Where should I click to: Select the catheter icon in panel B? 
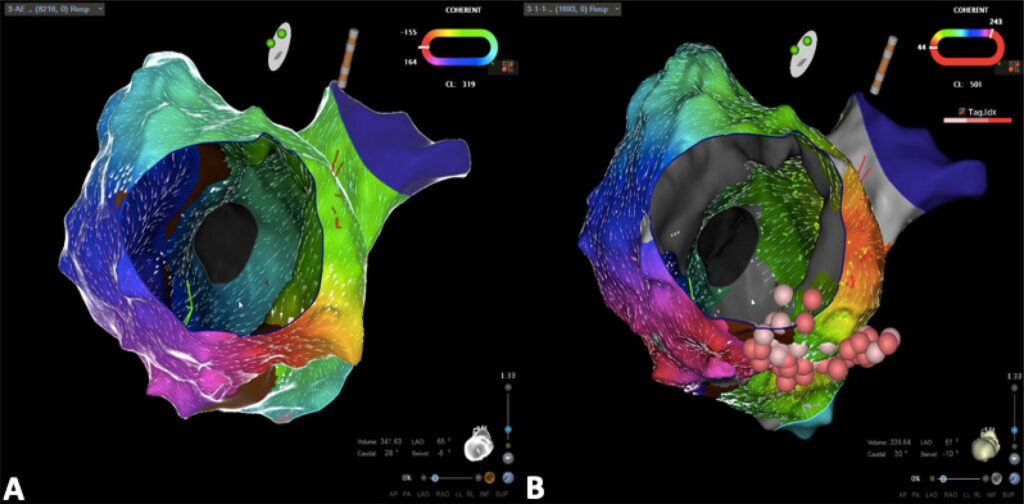(x=883, y=64)
